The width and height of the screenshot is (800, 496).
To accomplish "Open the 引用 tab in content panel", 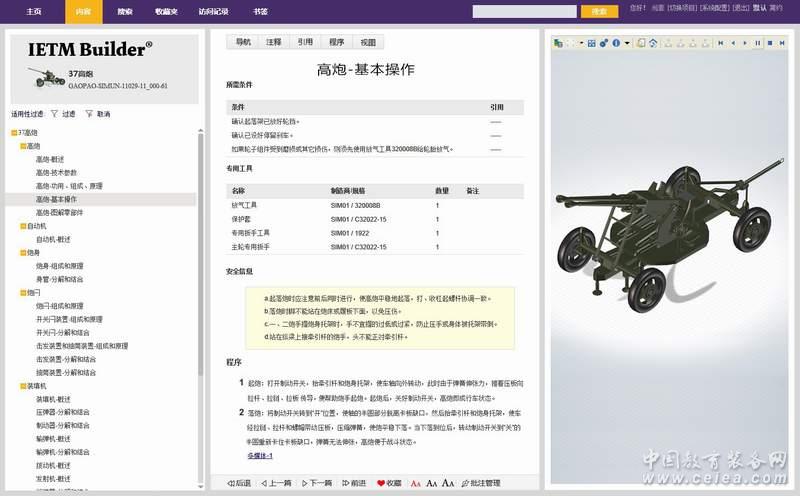I will coord(305,42).
